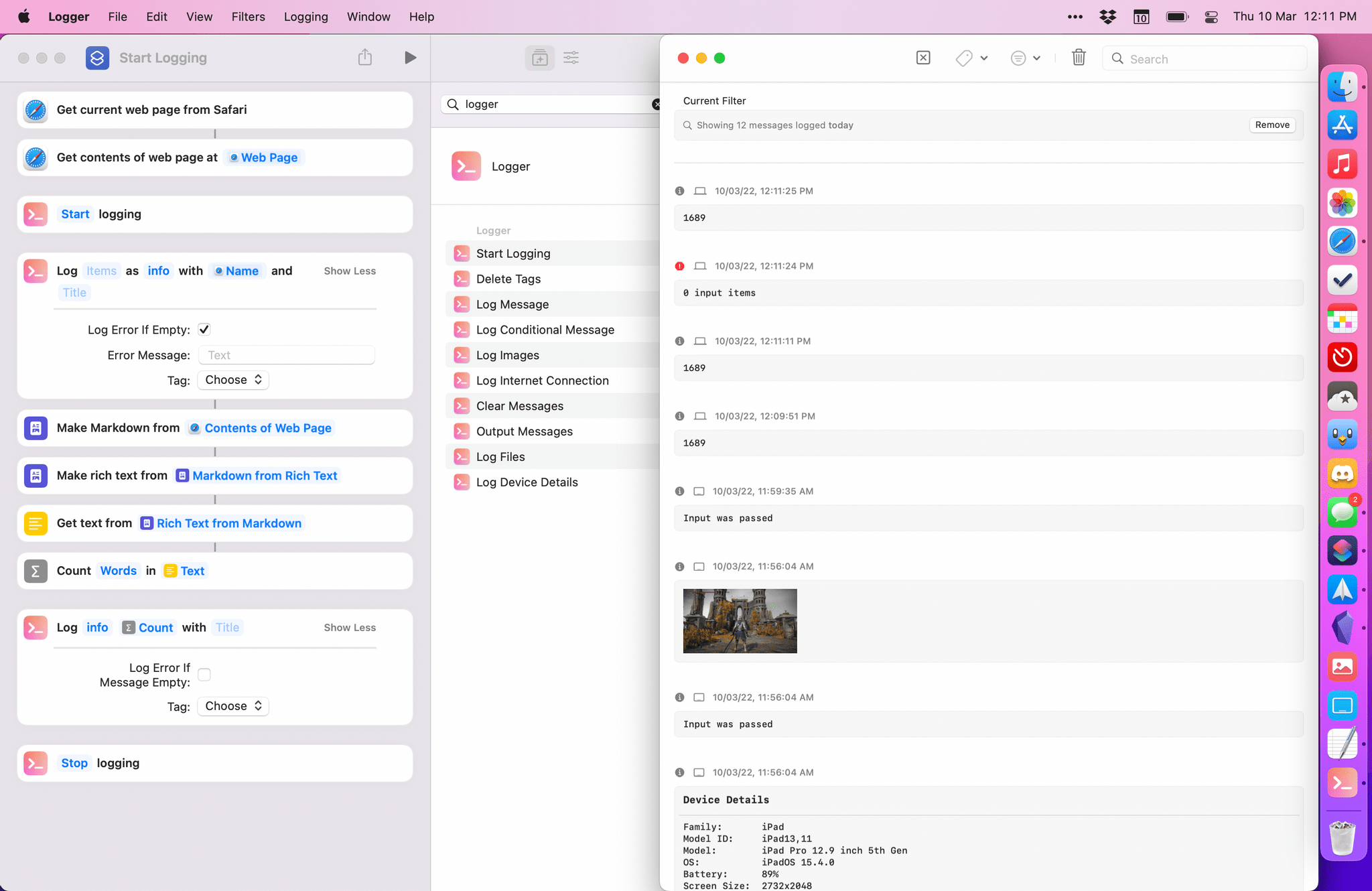This screenshot has height=891, width=1372.
Task: Open the logged game screenshot thumbnail
Action: [740, 621]
